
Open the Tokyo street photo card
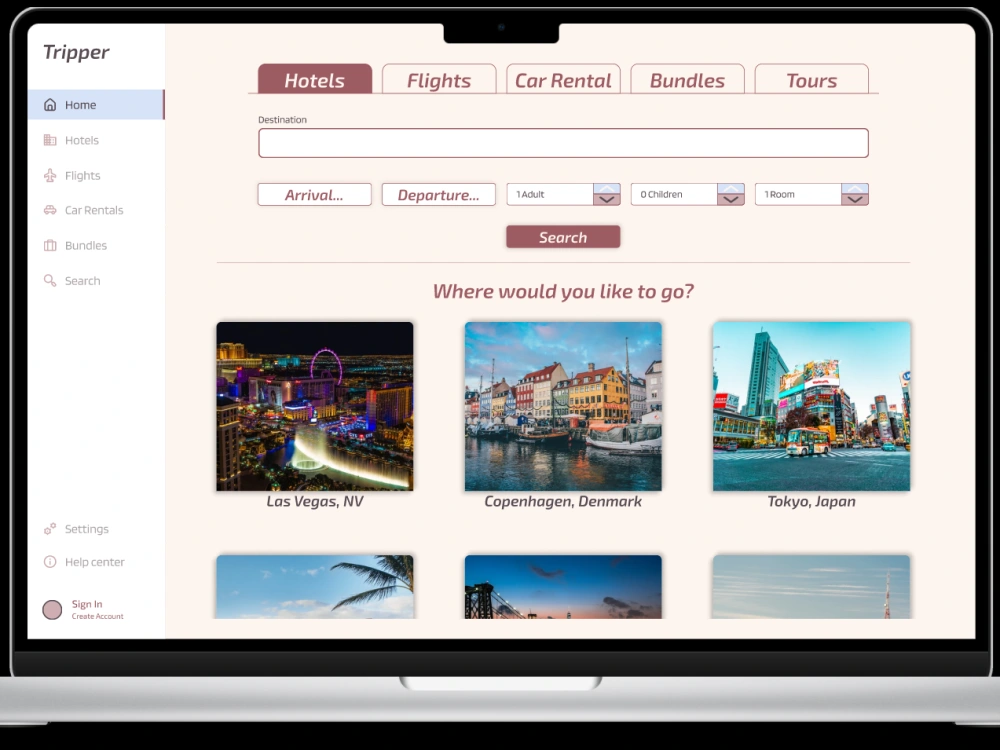811,406
